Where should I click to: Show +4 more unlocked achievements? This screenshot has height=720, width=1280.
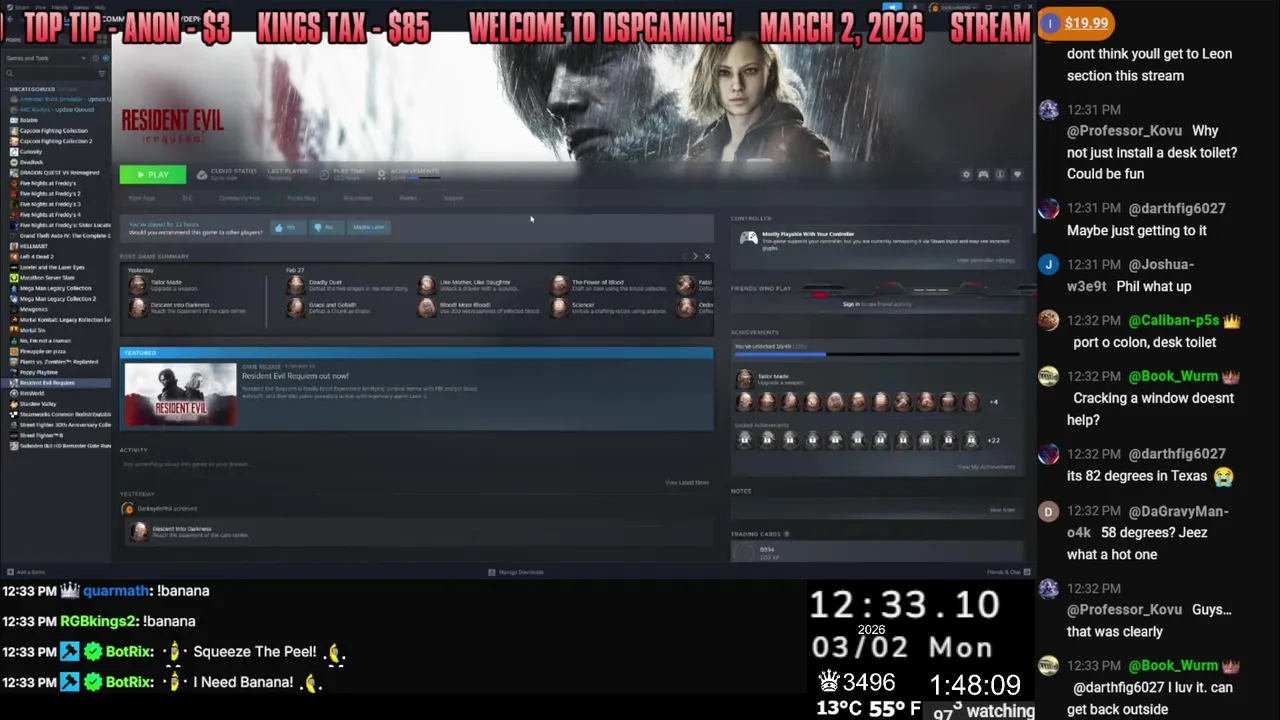click(x=993, y=402)
